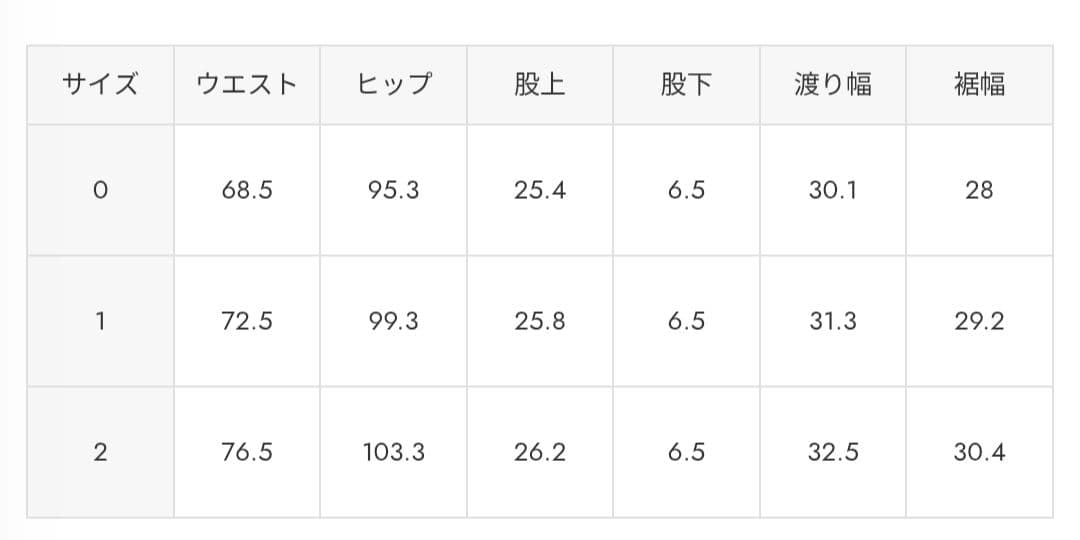This screenshot has width=1080, height=540.
Task: Select the ヒップ header cell
Action: (393, 85)
